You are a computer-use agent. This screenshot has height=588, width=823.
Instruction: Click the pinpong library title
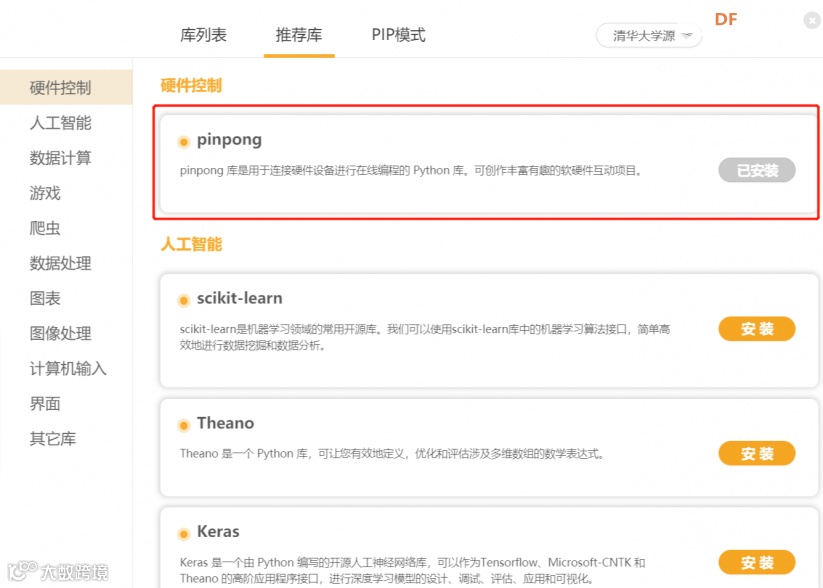pyautogui.click(x=229, y=140)
